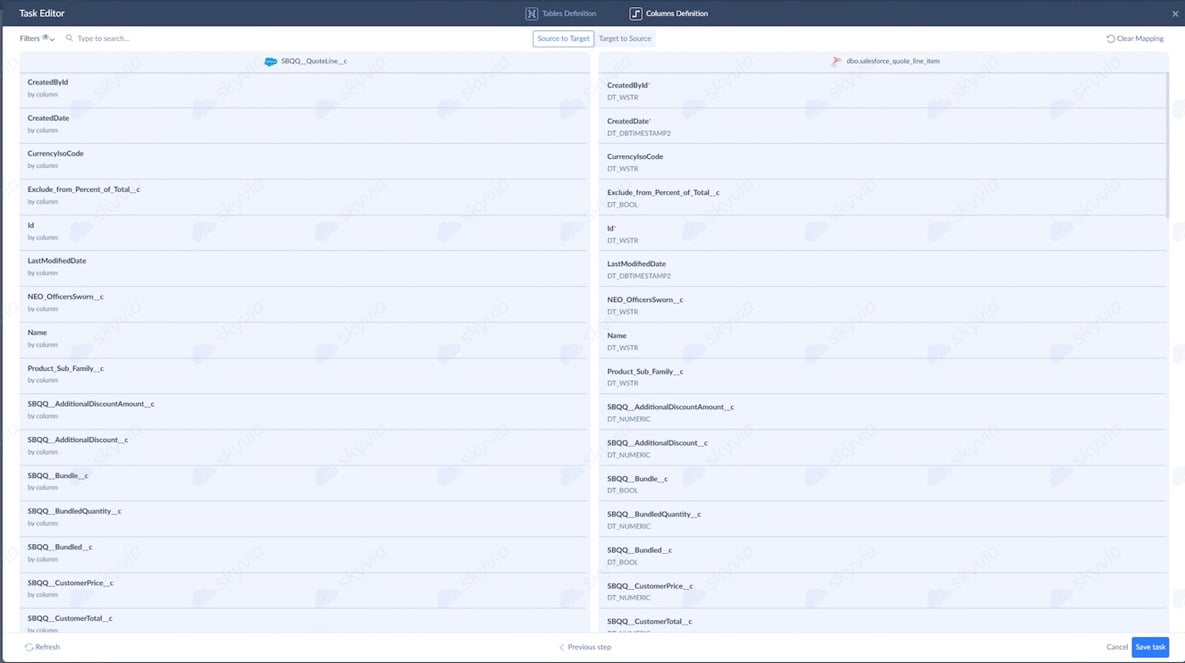This screenshot has width=1185, height=663.
Task: Select target column SBQQ__CustomerPrice__c DT_NUMERIC
Action: click(882, 591)
